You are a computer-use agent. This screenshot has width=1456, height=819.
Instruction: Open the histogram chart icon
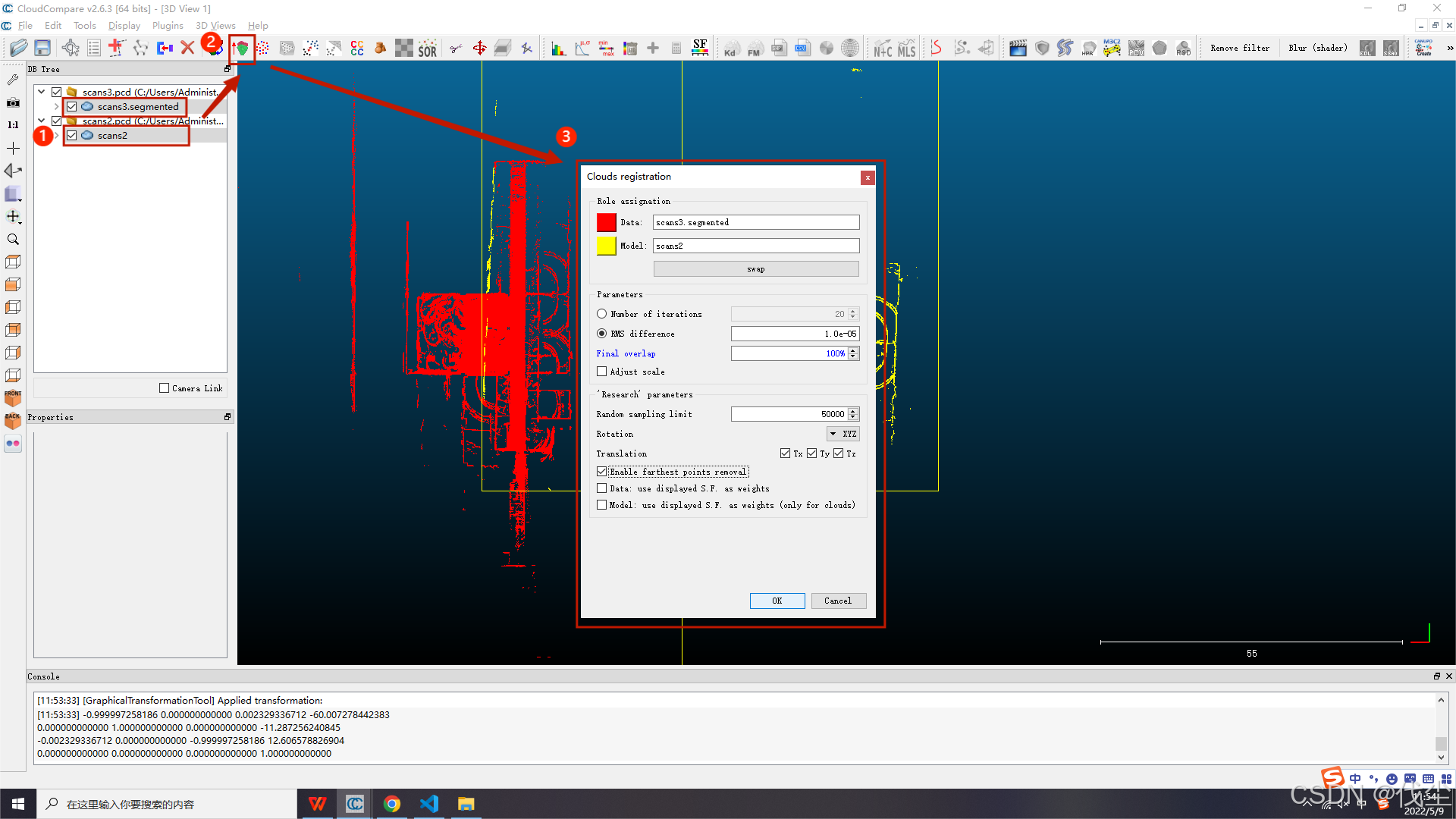558,49
